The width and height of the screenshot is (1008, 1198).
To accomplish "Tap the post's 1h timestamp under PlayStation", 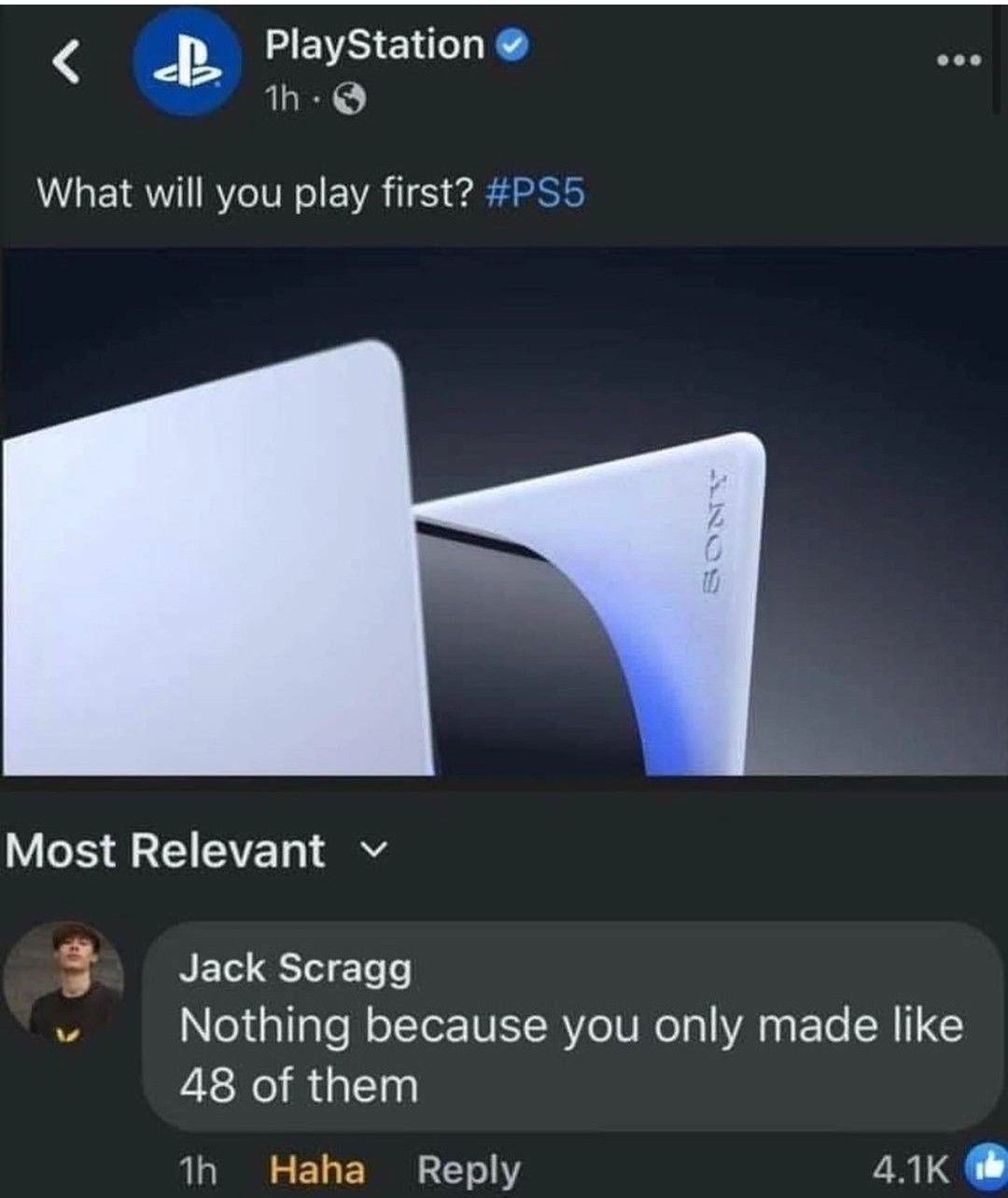I will click(283, 99).
